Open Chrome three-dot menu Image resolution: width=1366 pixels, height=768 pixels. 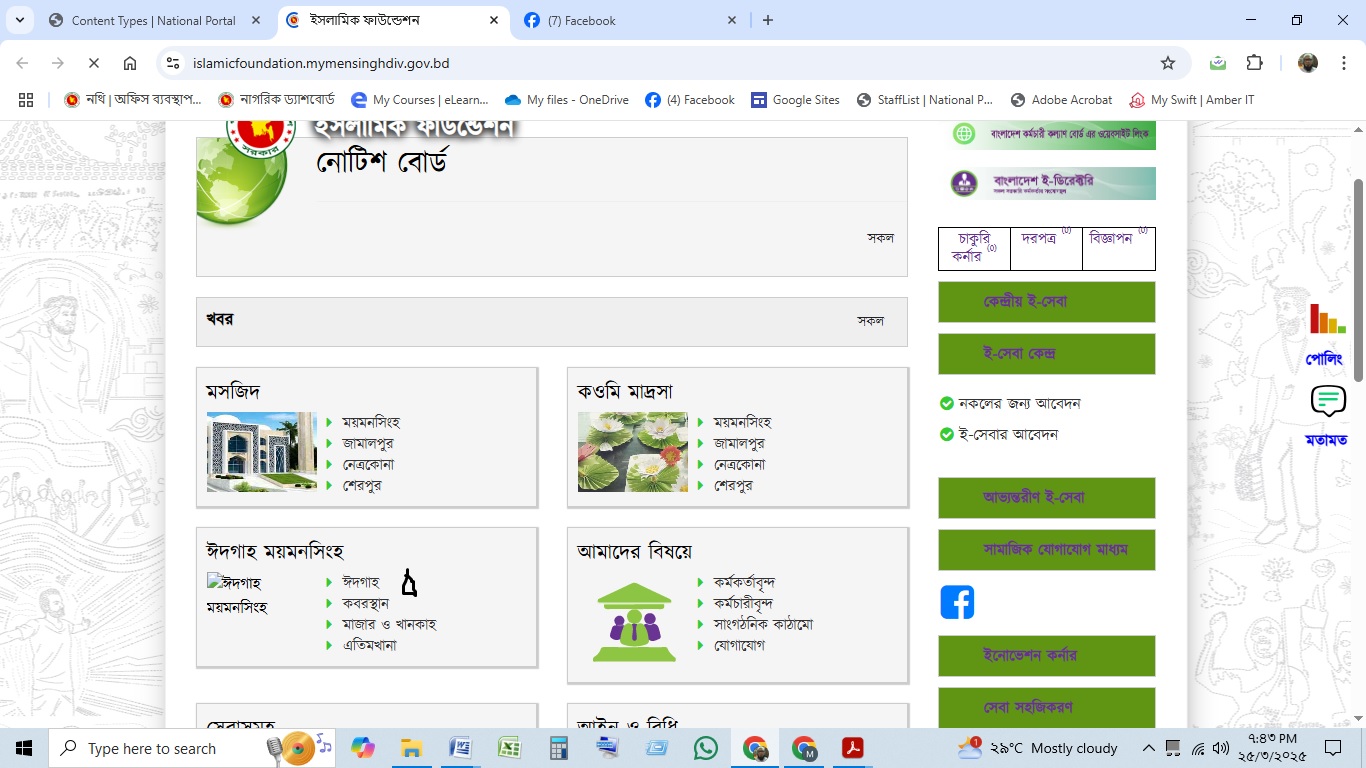pos(1341,63)
